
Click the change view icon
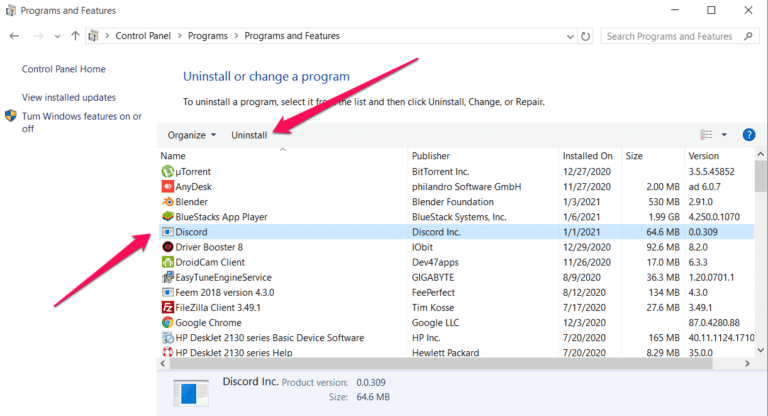coord(706,135)
